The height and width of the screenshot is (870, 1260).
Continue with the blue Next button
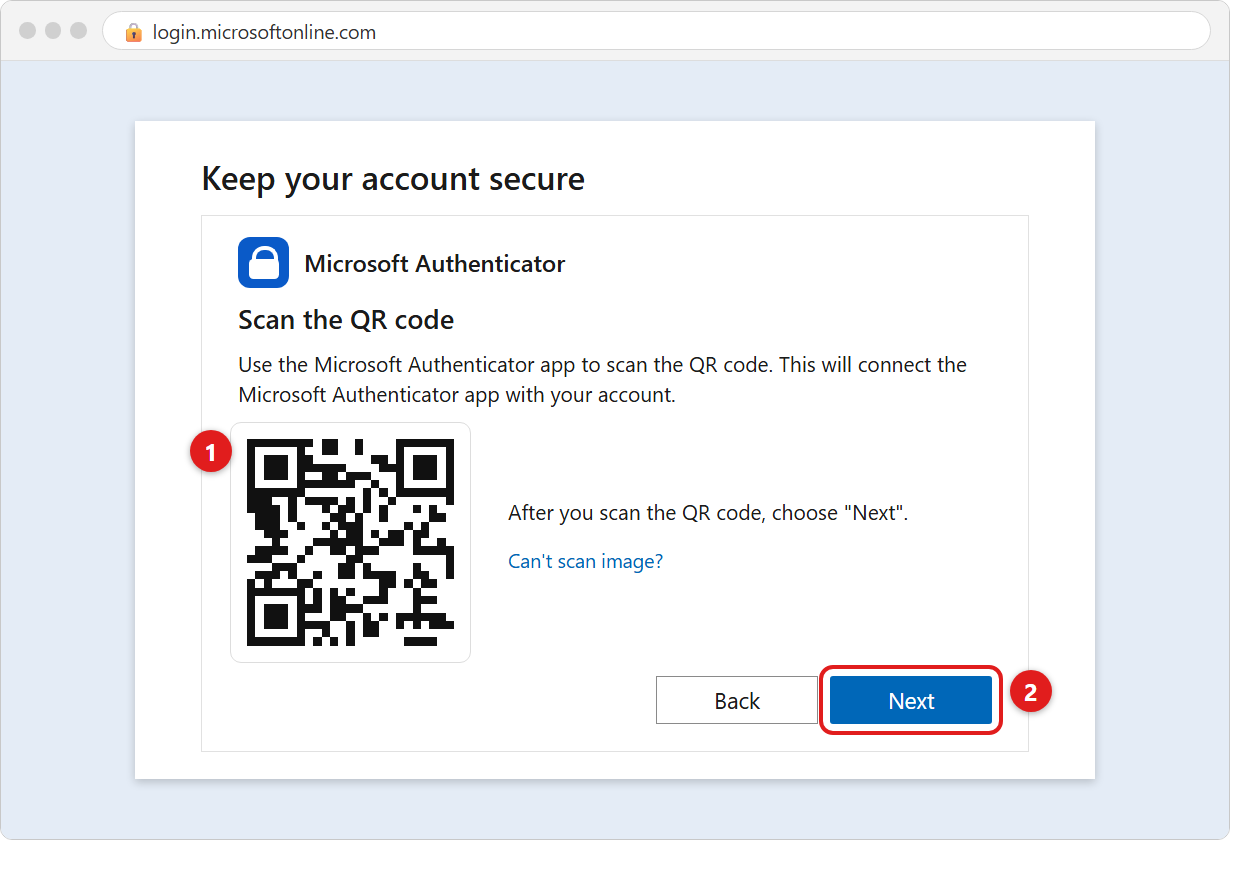click(911, 701)
